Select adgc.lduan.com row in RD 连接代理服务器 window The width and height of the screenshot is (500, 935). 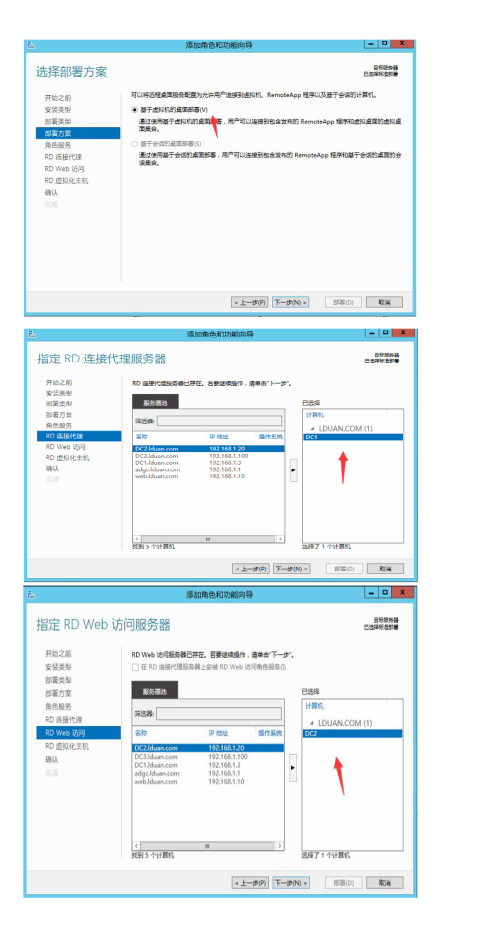pos(209,469)
